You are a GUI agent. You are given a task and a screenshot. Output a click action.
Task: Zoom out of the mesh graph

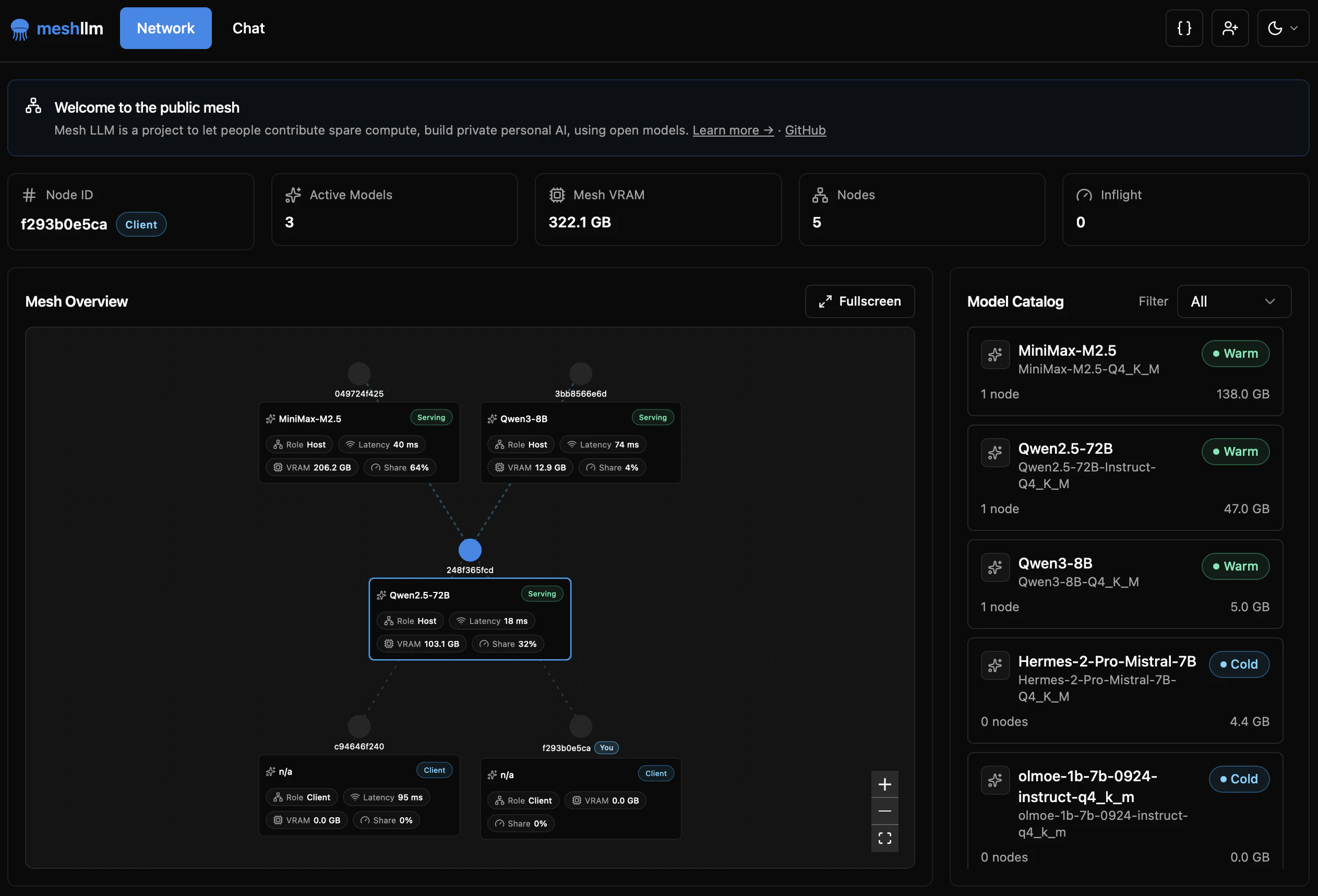(x=884, y=811)
